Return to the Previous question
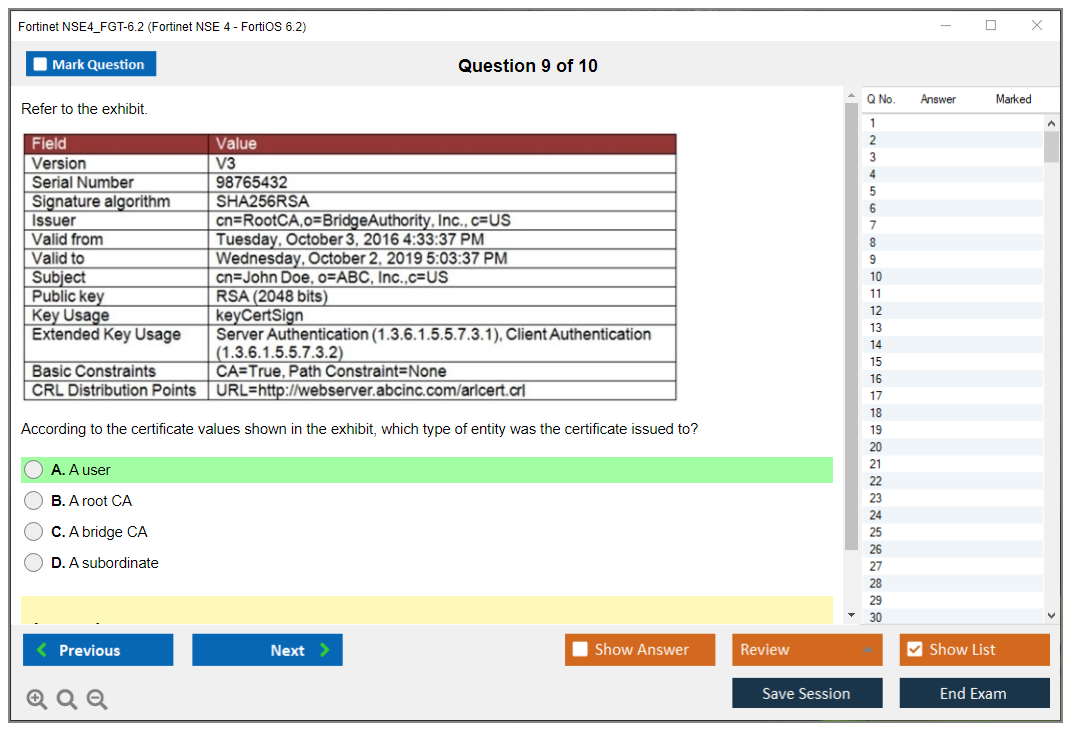 [98, 650]
